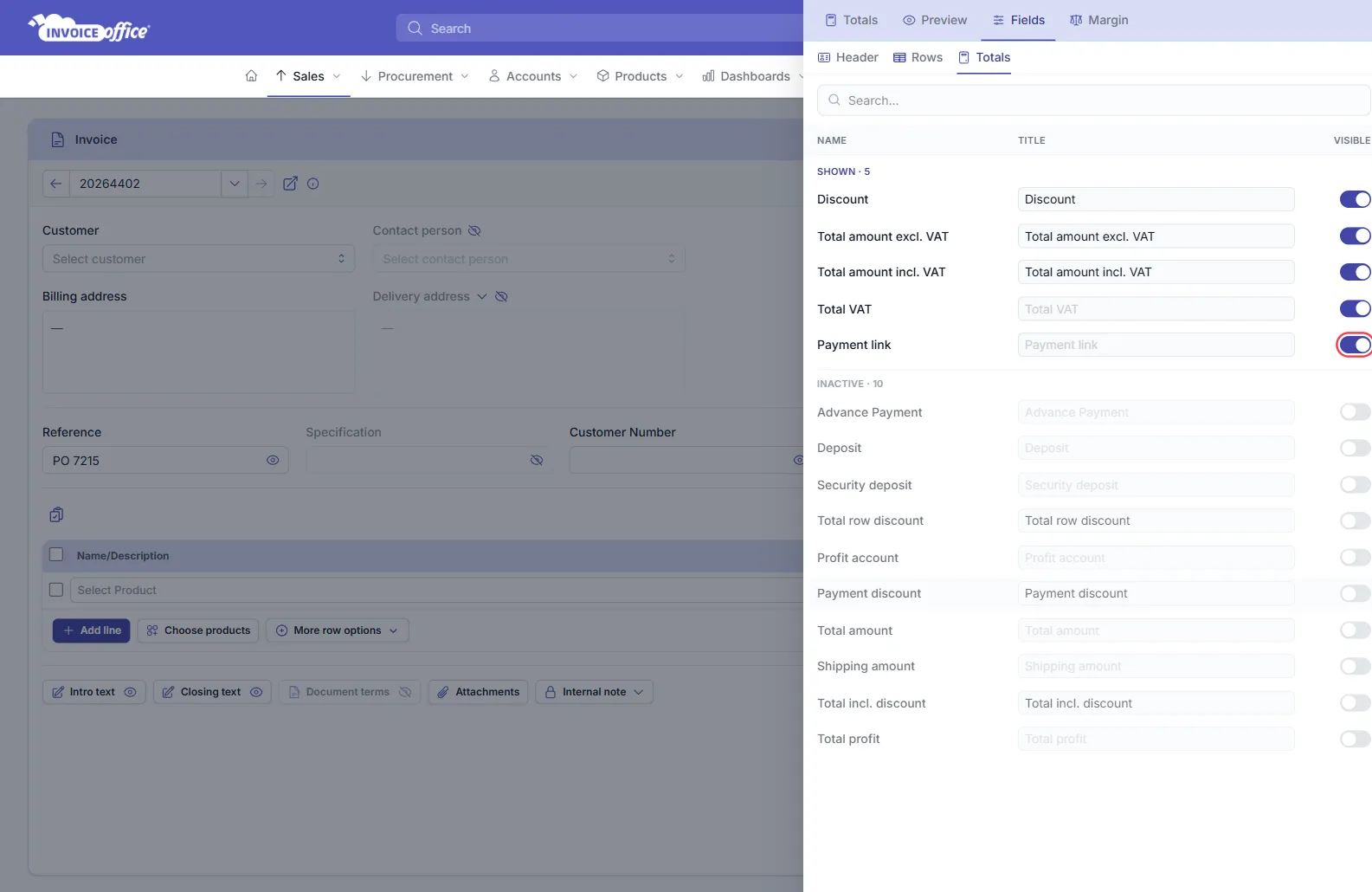1372x892 pixels.
Task: Disable the Total VAT visible toggle
Action: (1355, 308)
